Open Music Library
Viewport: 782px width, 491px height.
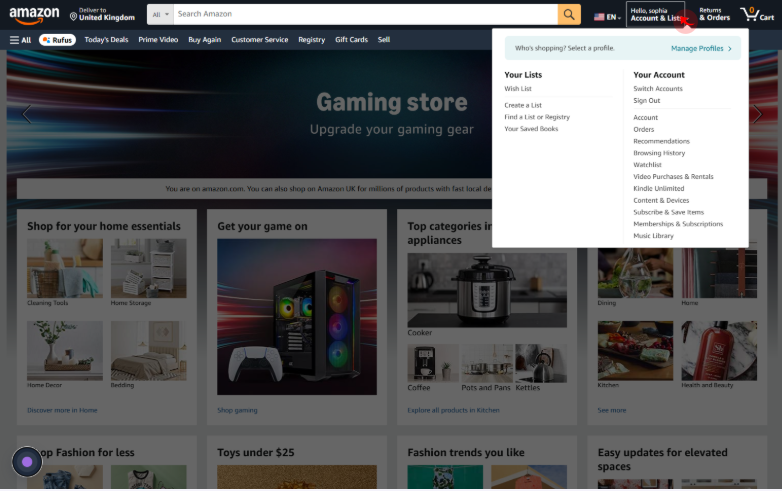(653, 236)
